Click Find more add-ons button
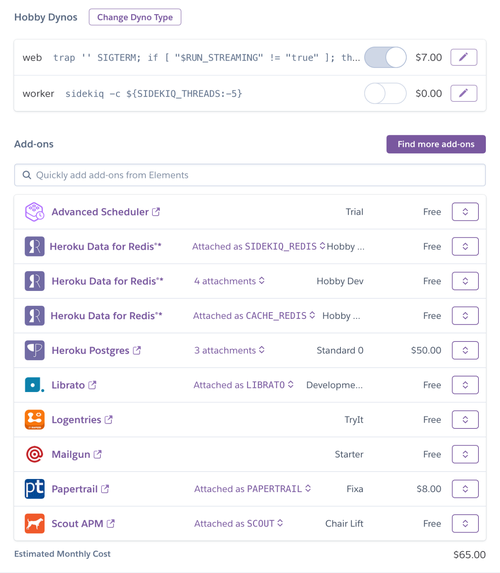 436,144
